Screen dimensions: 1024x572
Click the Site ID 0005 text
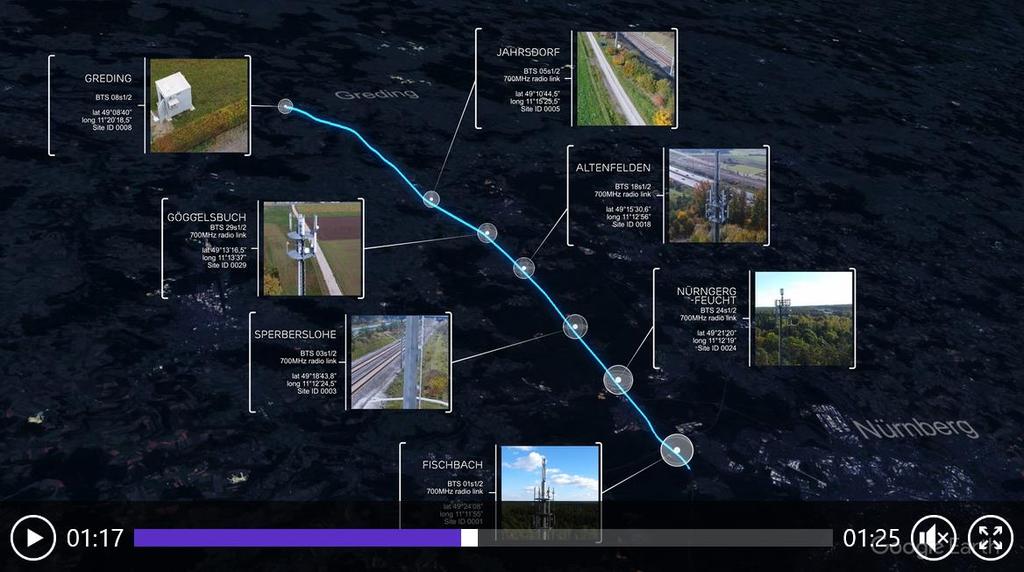pos(540,109)
